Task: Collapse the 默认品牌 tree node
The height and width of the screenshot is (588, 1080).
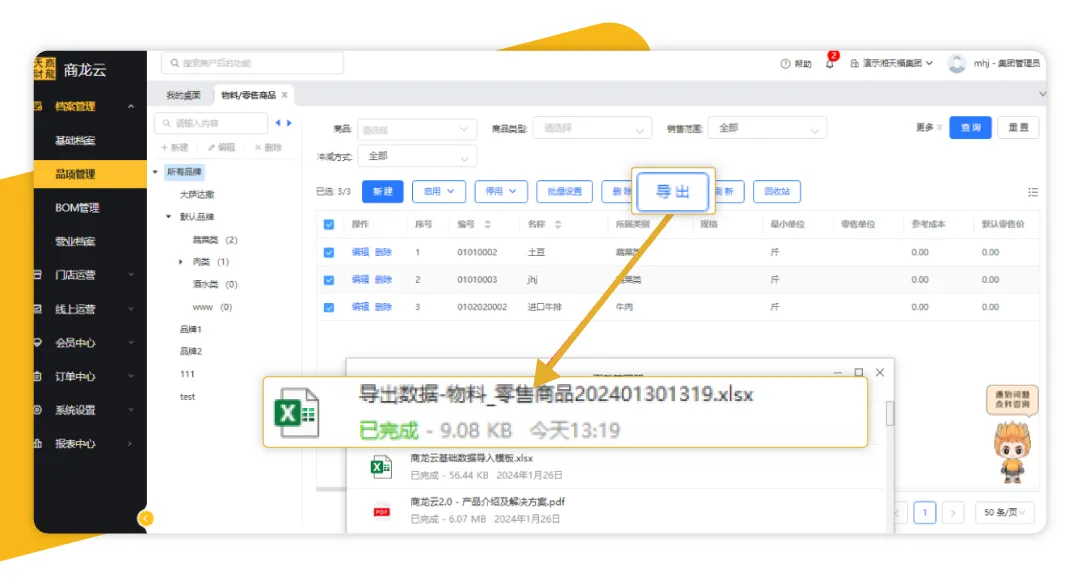Action: click(168, 216)
